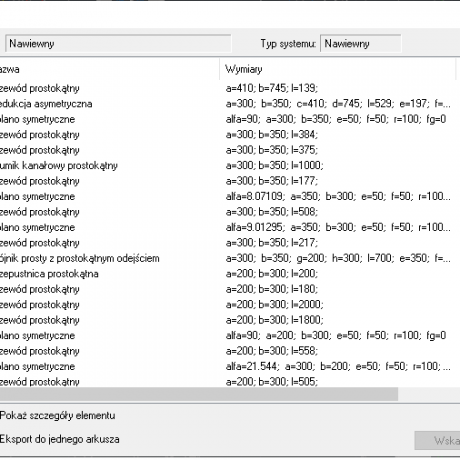Click the horizontal scrollbar thumb below list
460x460 pixels.
click(199, 394)
